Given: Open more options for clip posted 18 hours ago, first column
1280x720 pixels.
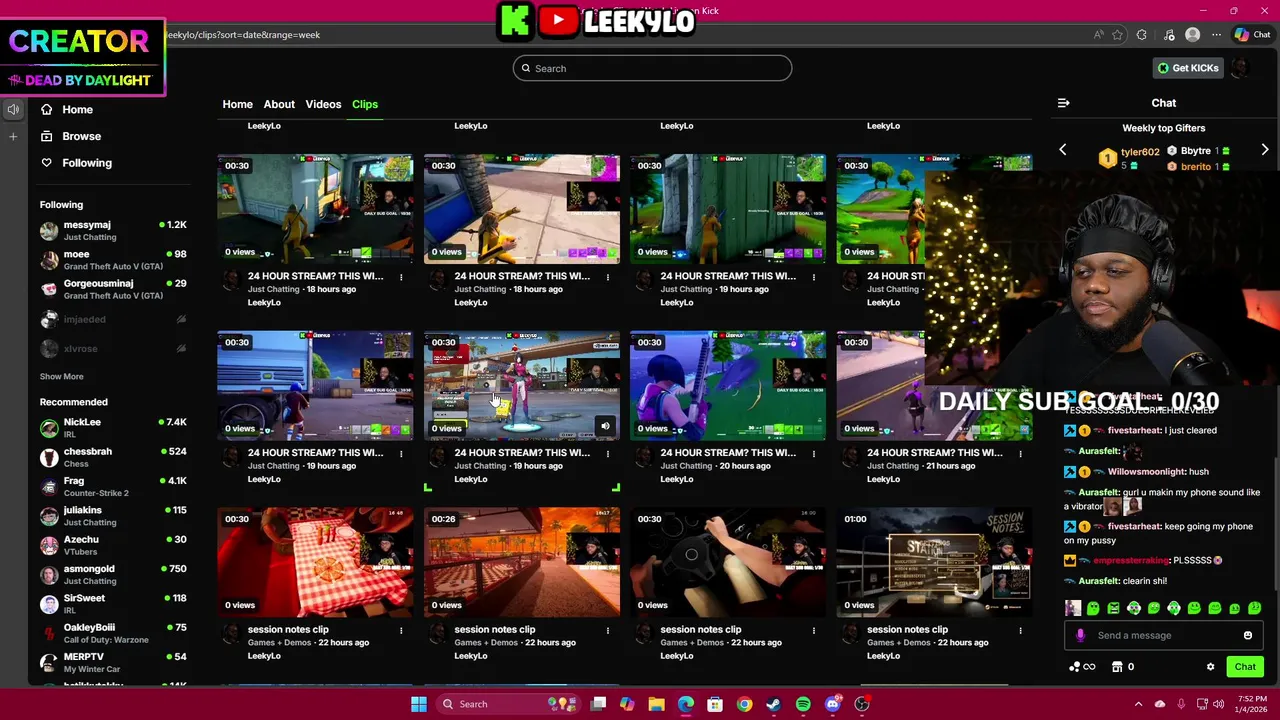Looking at the screenshot, I should (x=401, y=277).
